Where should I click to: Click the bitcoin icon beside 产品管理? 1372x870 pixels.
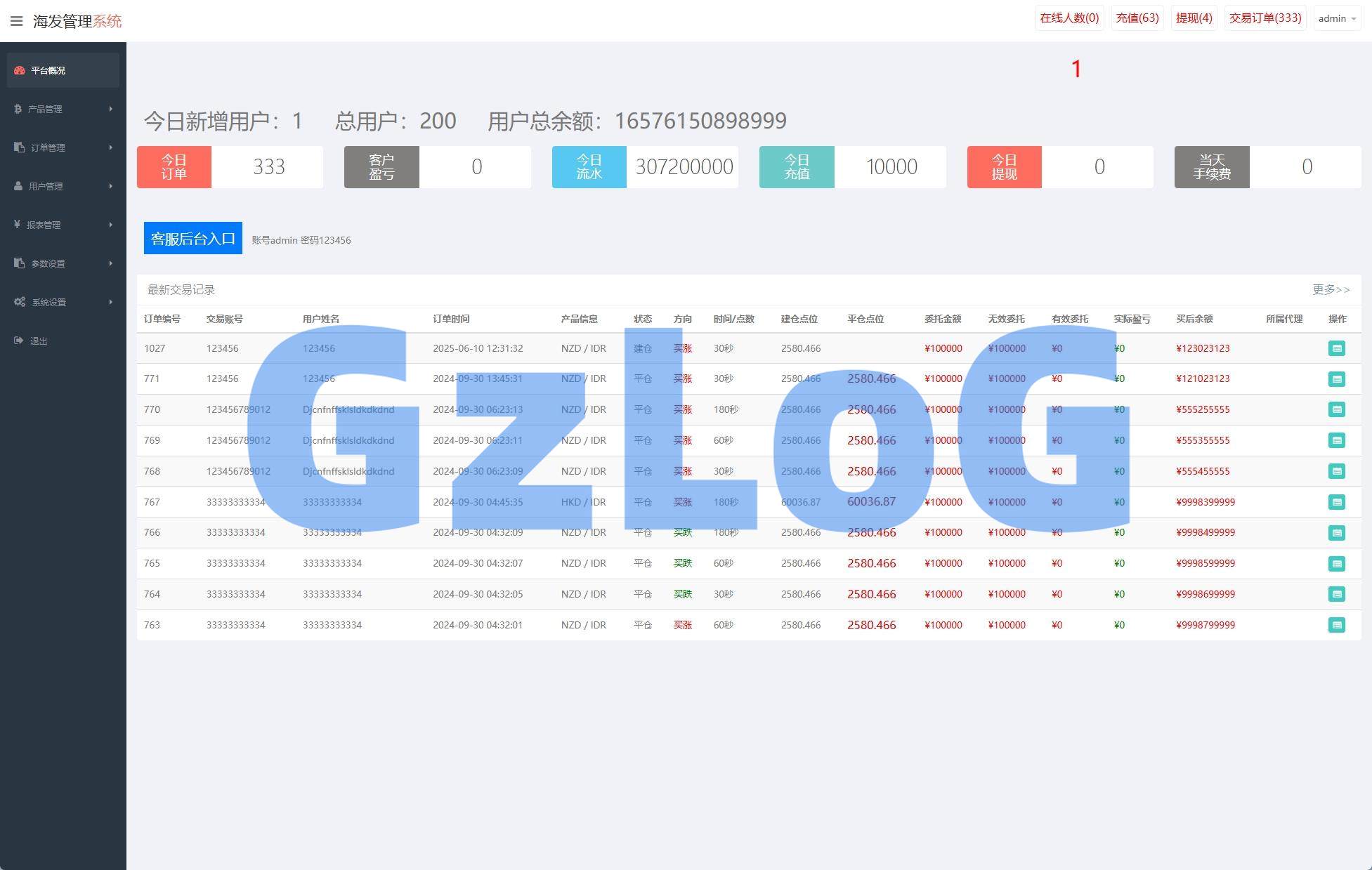[18, 109]
